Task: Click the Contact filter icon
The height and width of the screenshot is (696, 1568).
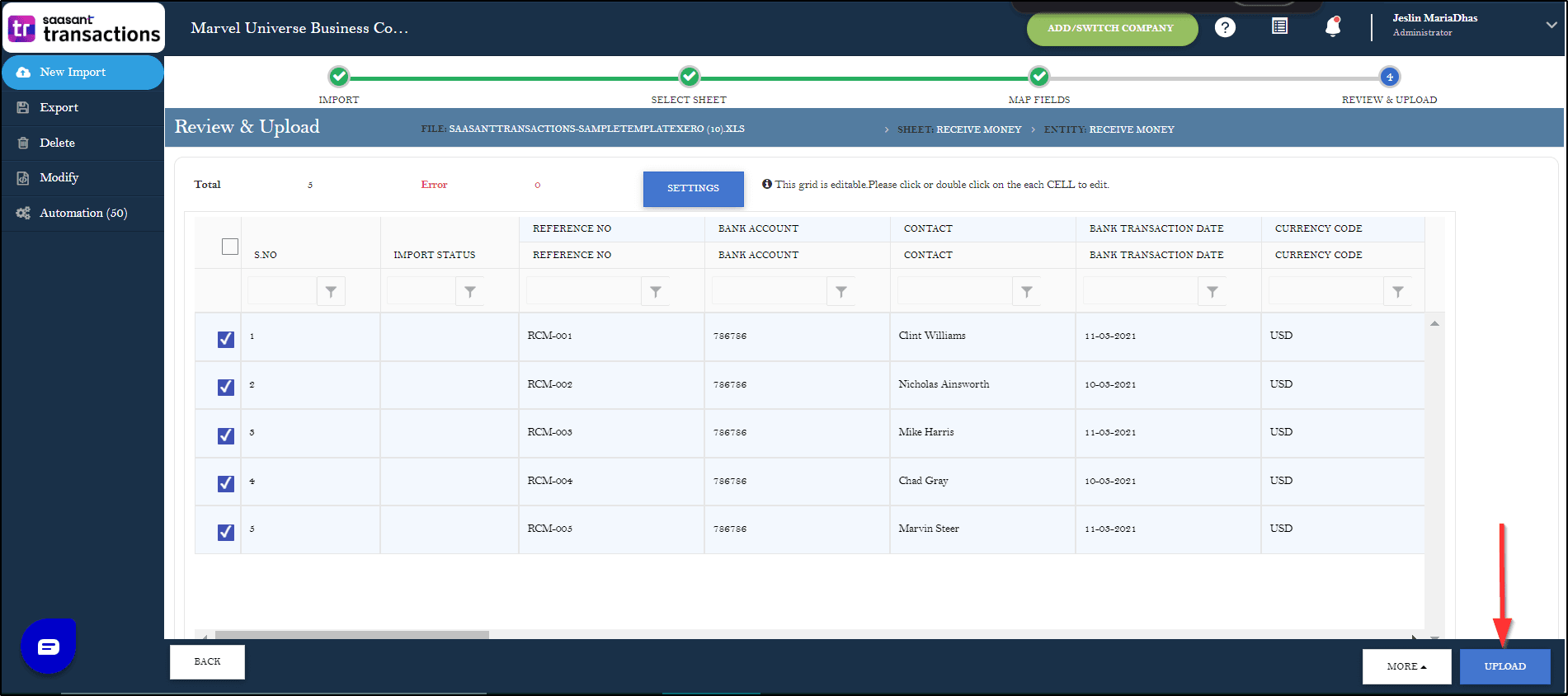Action: click(1027, 292)
